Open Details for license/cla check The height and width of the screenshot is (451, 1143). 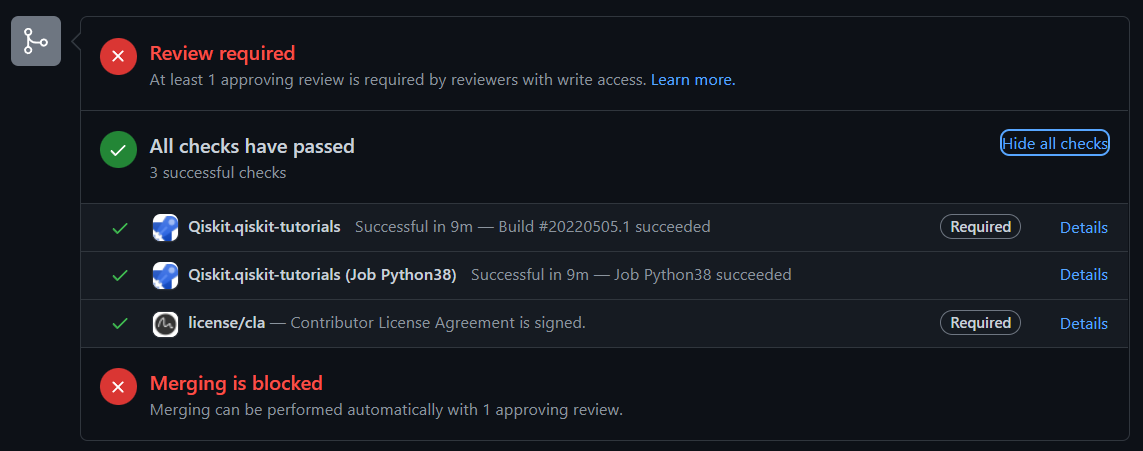(1084, 323)
